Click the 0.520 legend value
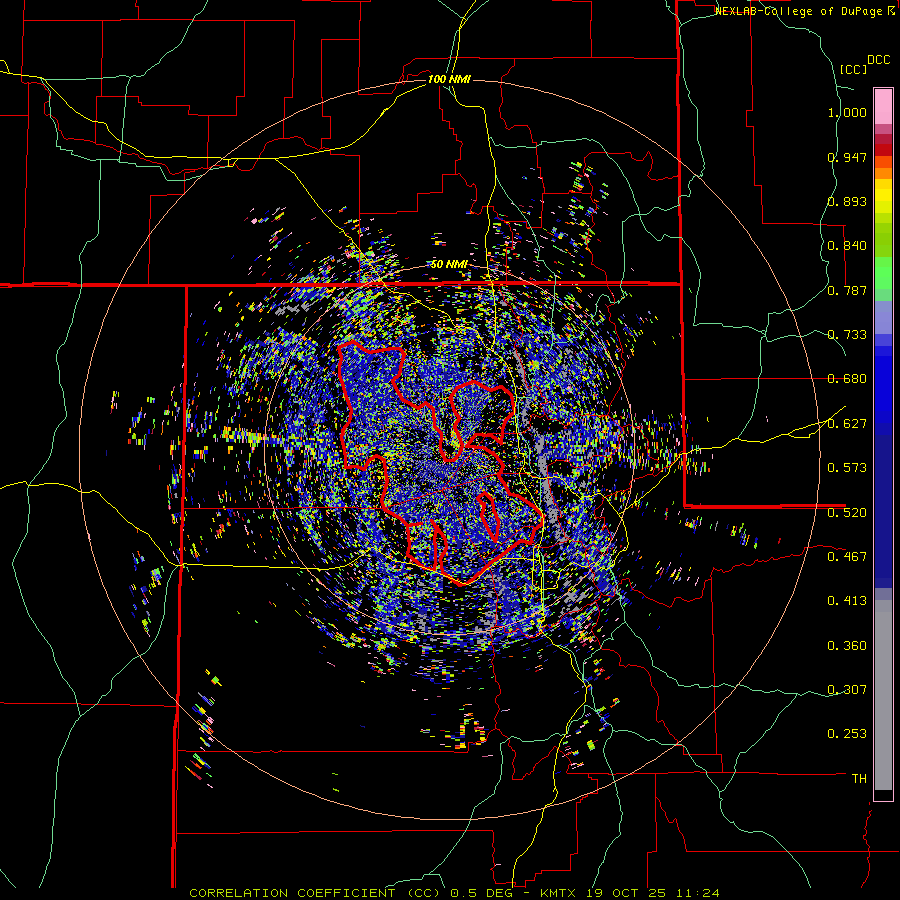This screenshot has height=900, width=900. pos(847,512)
